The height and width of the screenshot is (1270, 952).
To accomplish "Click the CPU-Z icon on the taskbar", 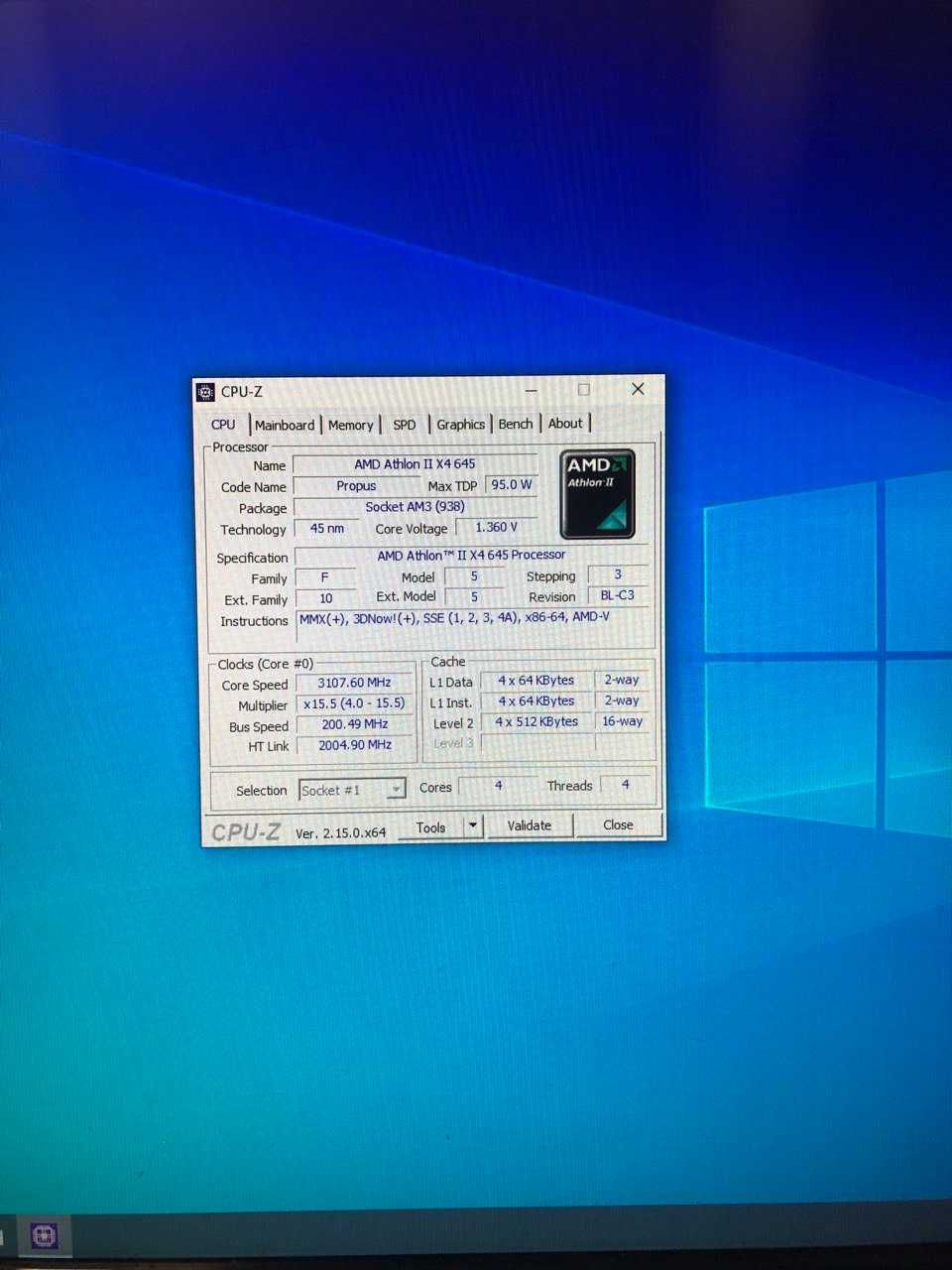I will pos(44,1235).
